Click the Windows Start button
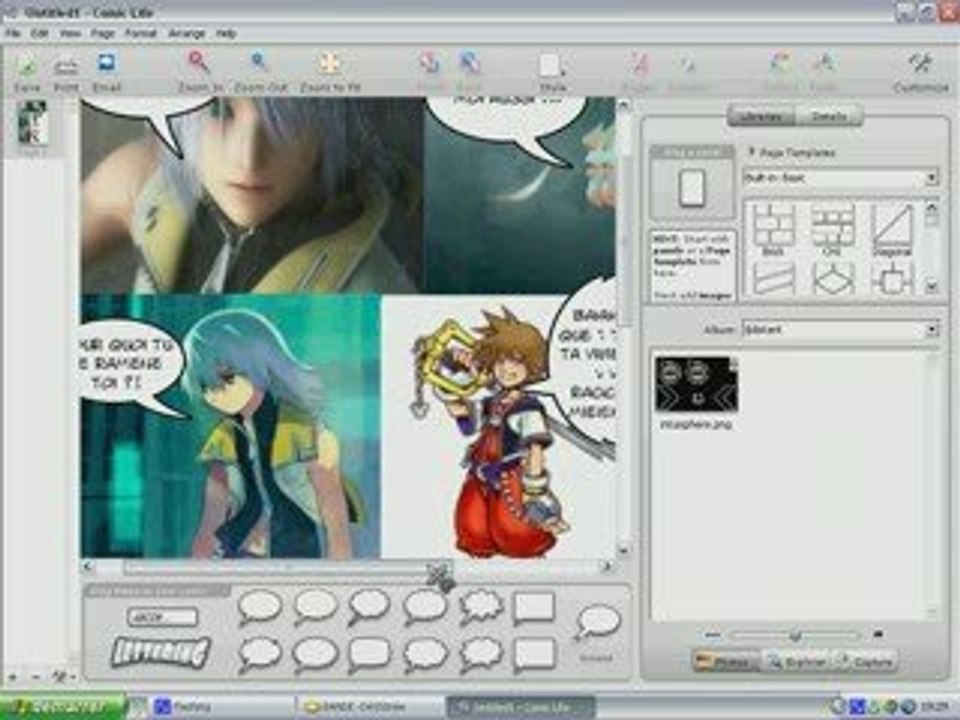 coord(62,707)
